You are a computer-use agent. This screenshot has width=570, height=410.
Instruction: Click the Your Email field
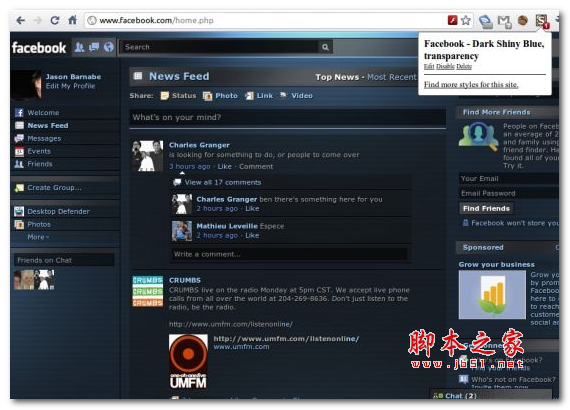point(509,178)
